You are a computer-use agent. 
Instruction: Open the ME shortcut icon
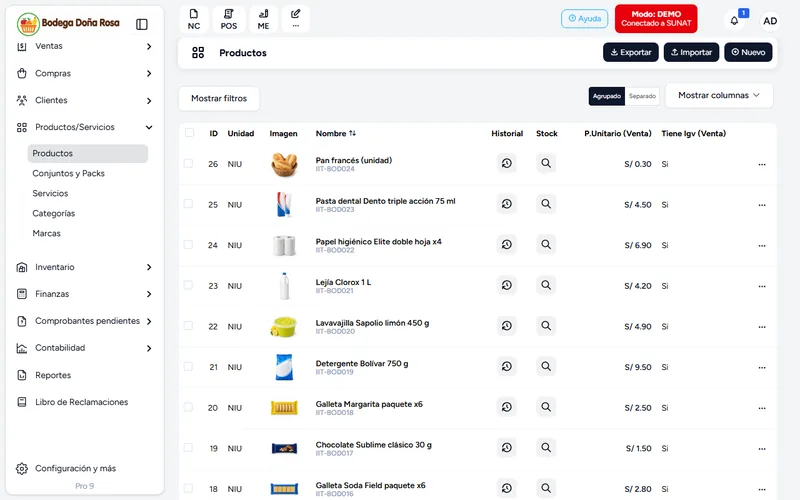[263, 19]
